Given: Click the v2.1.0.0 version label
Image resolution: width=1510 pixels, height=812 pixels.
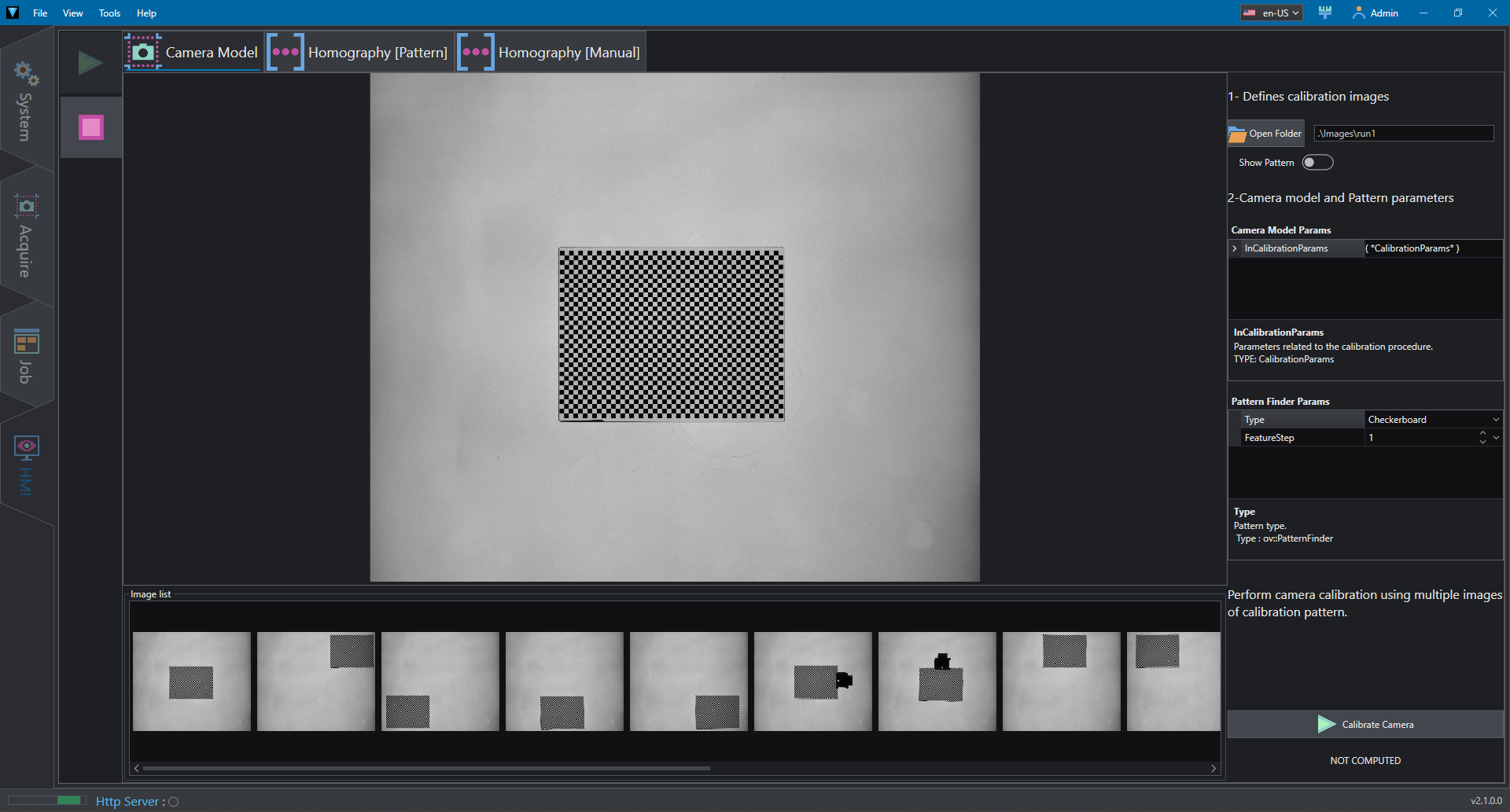Looking at the screenshot, I should [1486, 801].
